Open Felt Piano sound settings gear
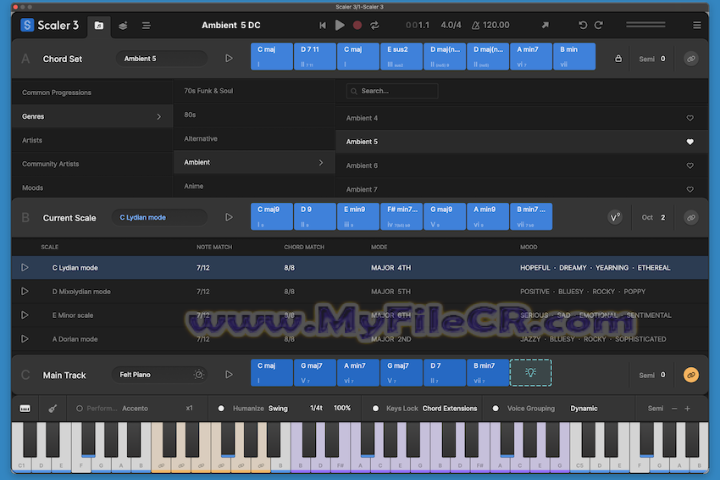Viewport: 720px width, 480px height. coord(199,374)
